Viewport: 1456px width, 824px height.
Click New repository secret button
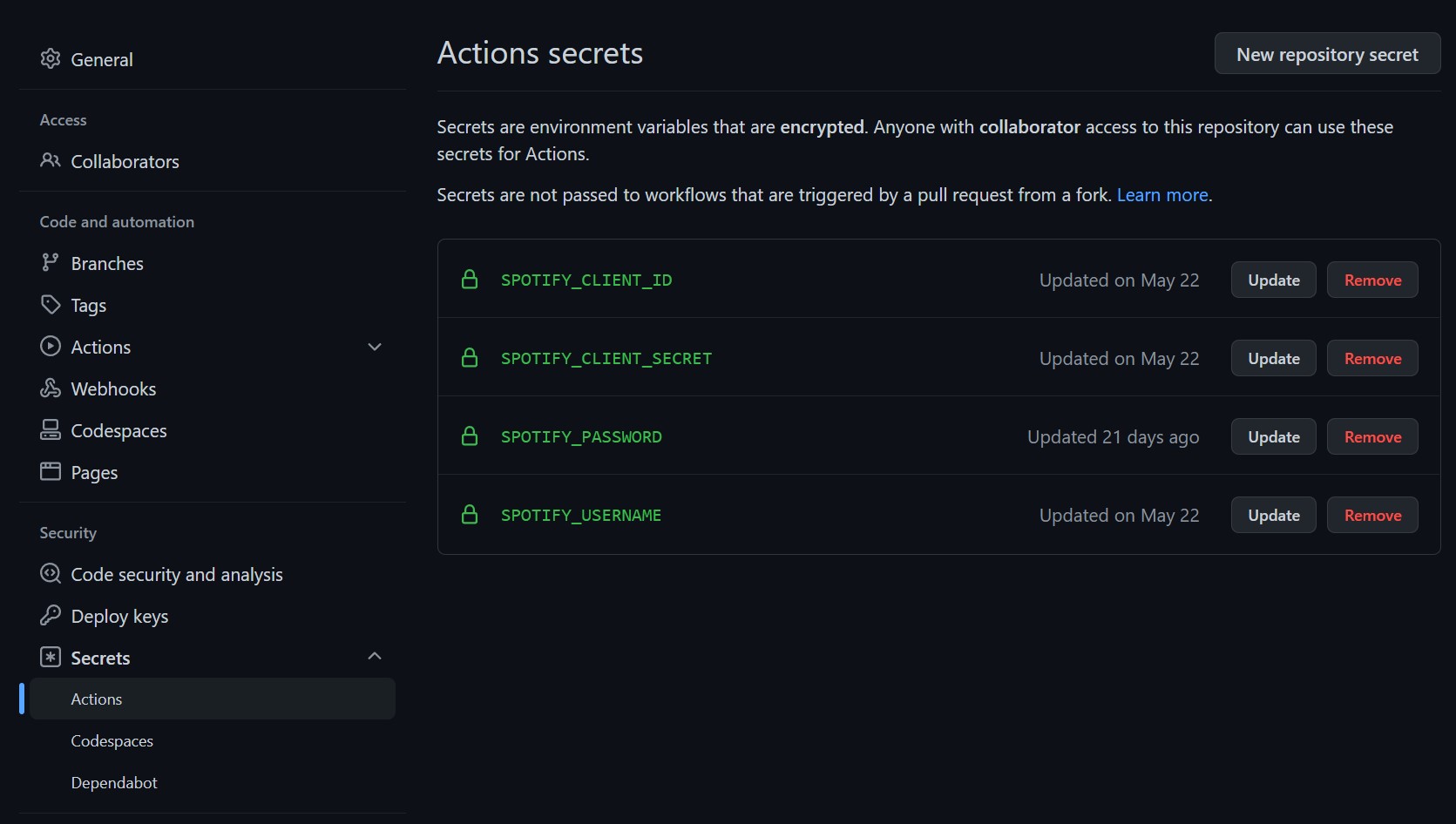[1327, 54]
